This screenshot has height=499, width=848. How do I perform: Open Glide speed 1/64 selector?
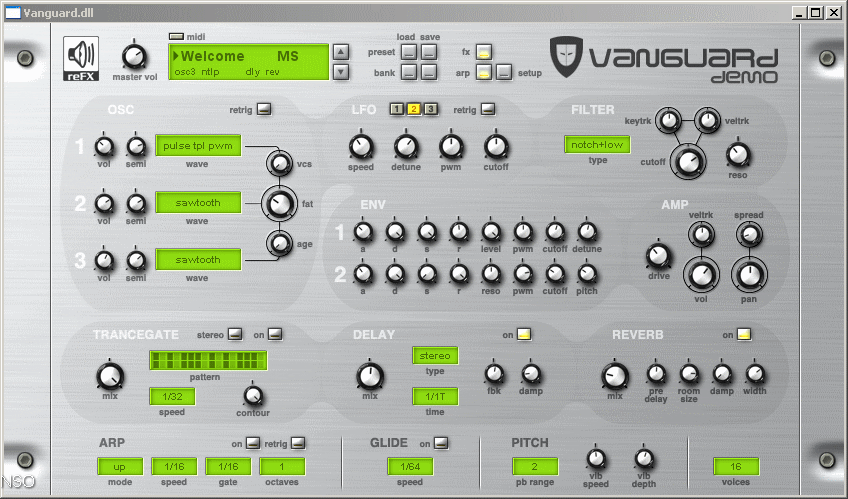tap(410, 467)
